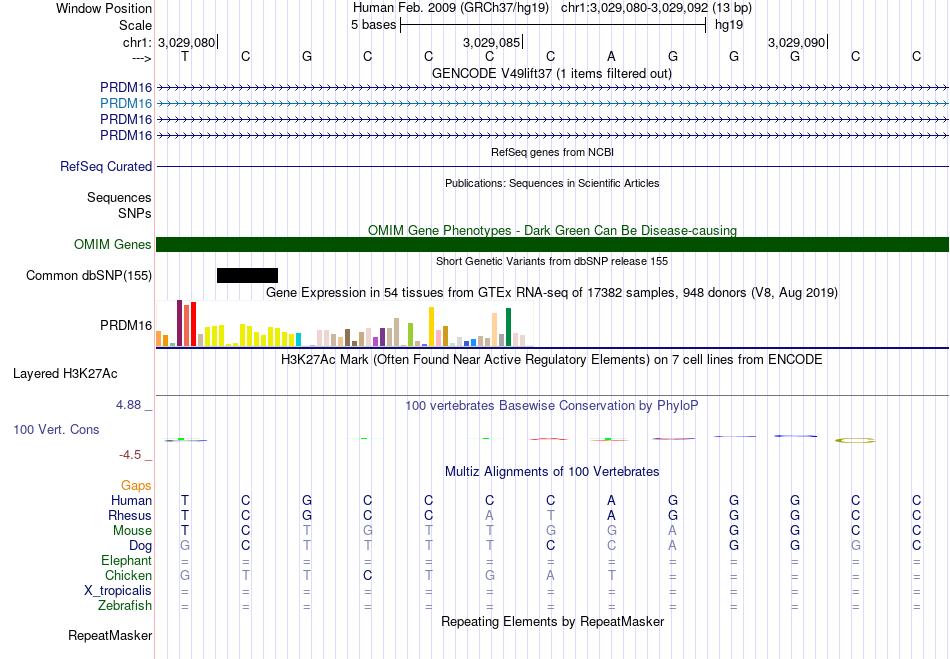Image resolution: width=950 pixels, height=659 pixels.
Task: Click the RepeatMasker track label
Action: (x=110, y=636)
